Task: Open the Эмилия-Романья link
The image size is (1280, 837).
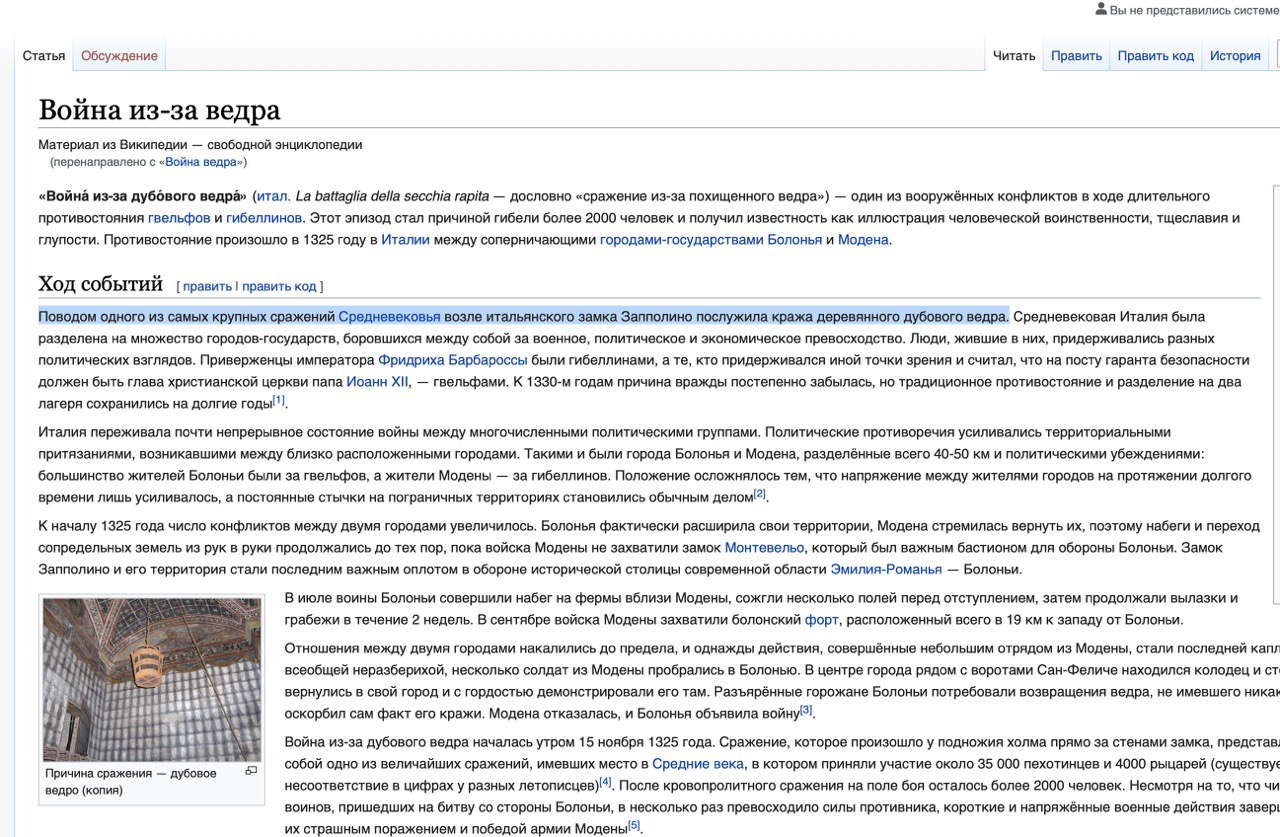Action: [x=886, y=570]
